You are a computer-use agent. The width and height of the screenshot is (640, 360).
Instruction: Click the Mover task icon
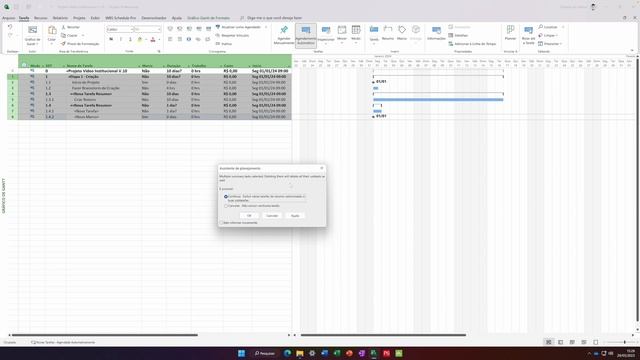pos(342,30)
